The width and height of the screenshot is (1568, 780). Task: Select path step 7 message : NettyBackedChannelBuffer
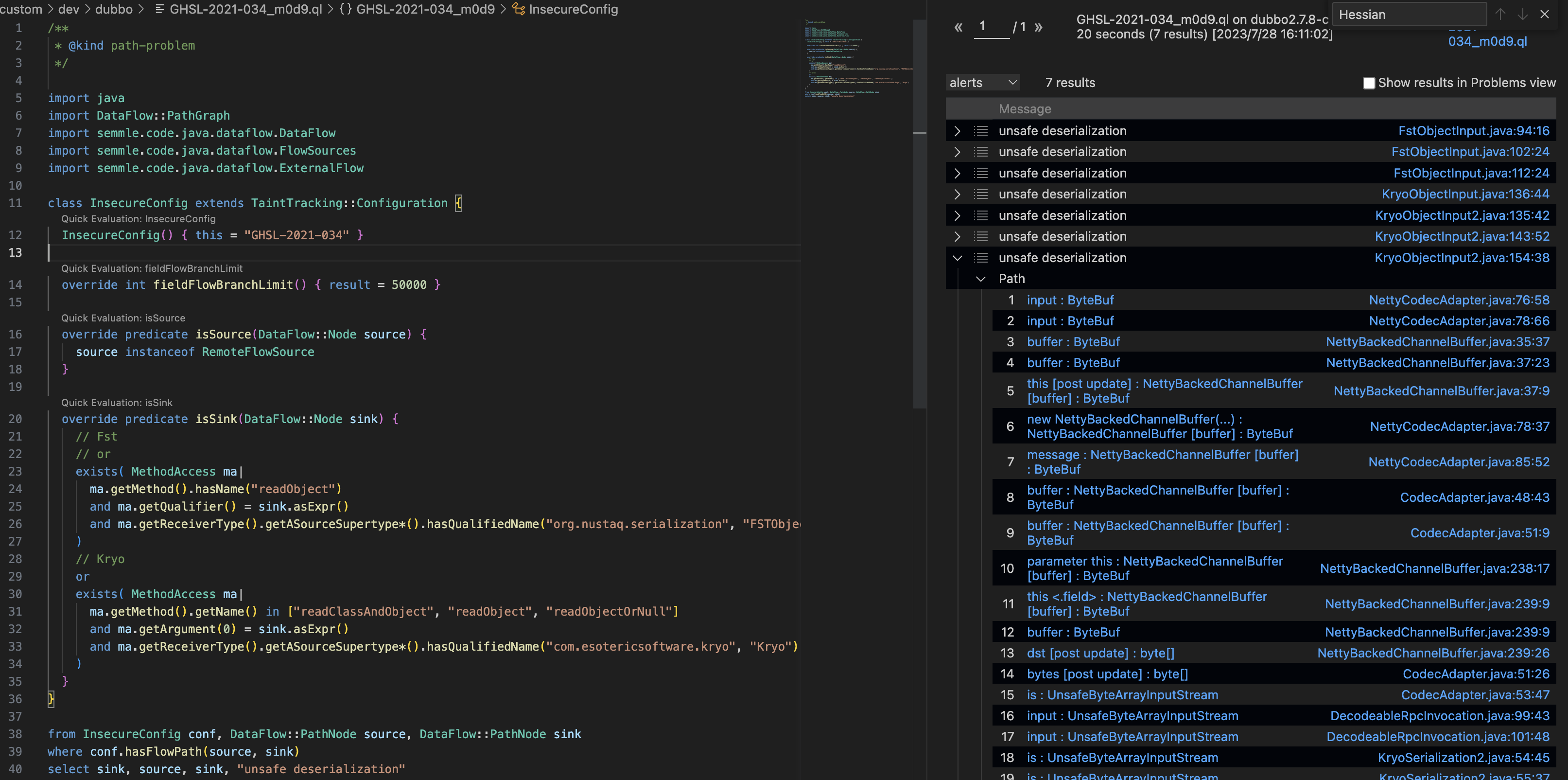1162,462
